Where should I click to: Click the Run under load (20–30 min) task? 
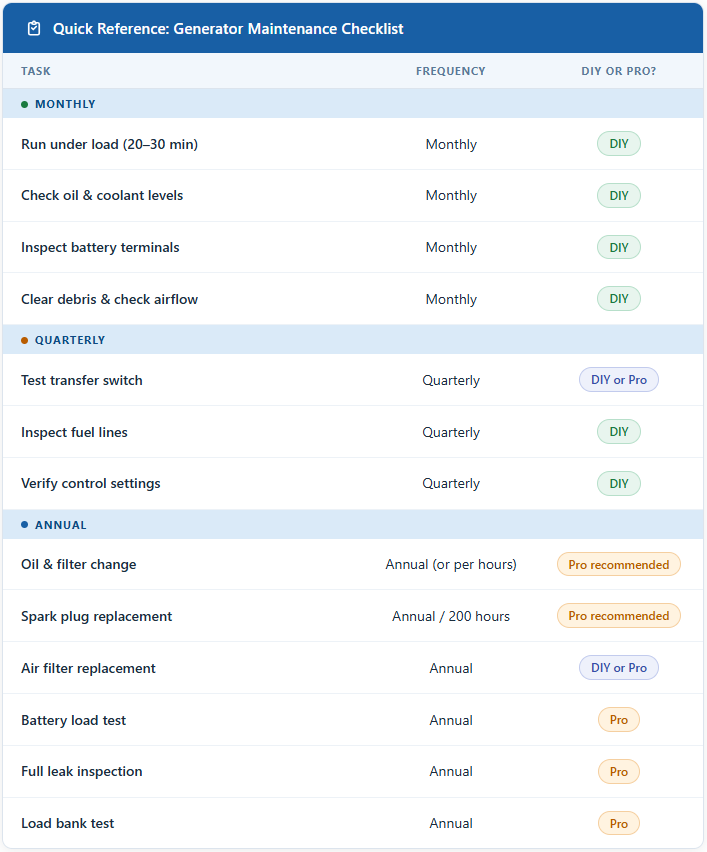[109, 144]
